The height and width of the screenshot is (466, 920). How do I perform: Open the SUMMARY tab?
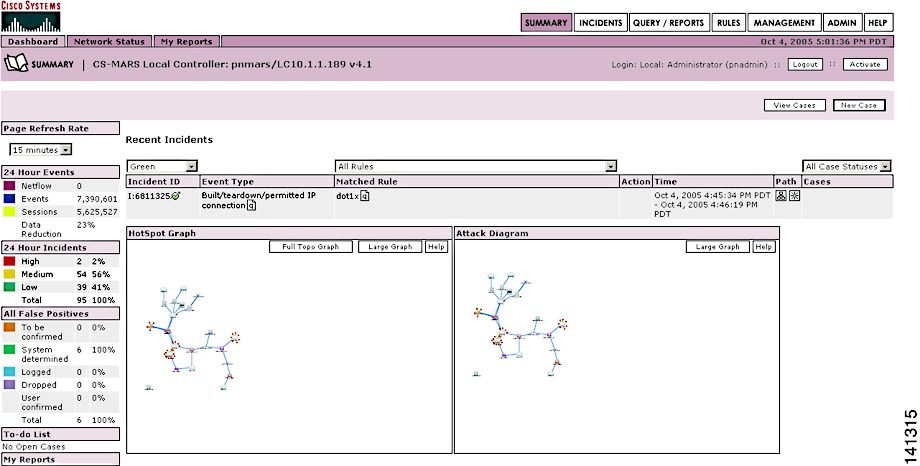click(546, 23)
